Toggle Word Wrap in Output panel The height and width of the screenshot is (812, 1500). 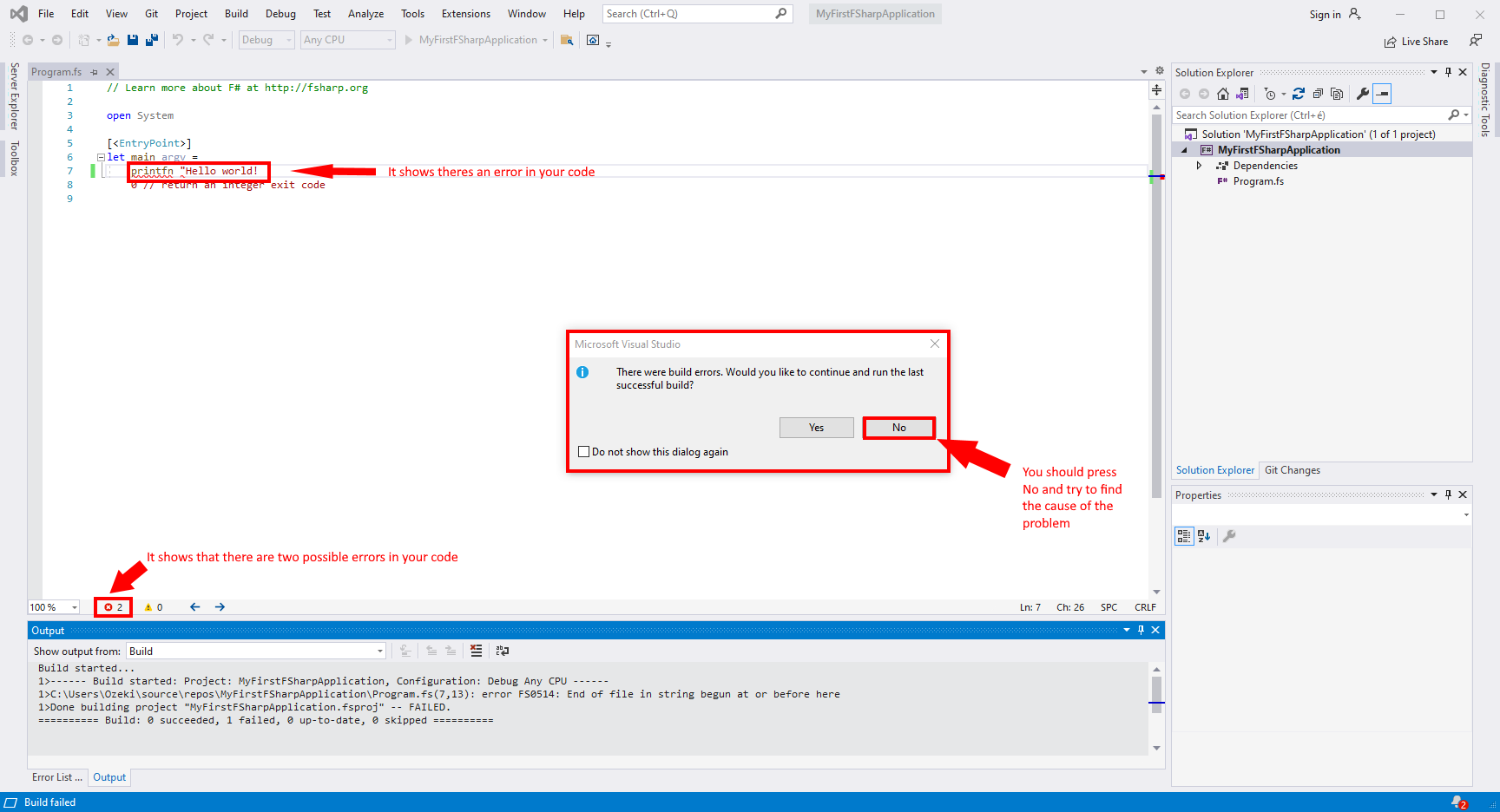click(503, 651)
